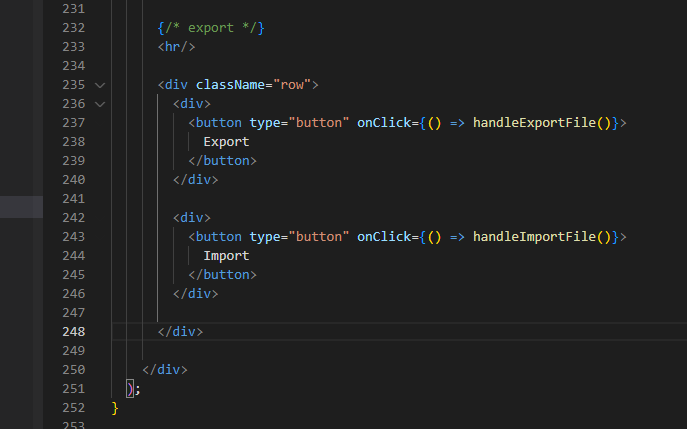The image size is (687, 429).
Task: Click className attribute on line 235
Action: (230, 85)
